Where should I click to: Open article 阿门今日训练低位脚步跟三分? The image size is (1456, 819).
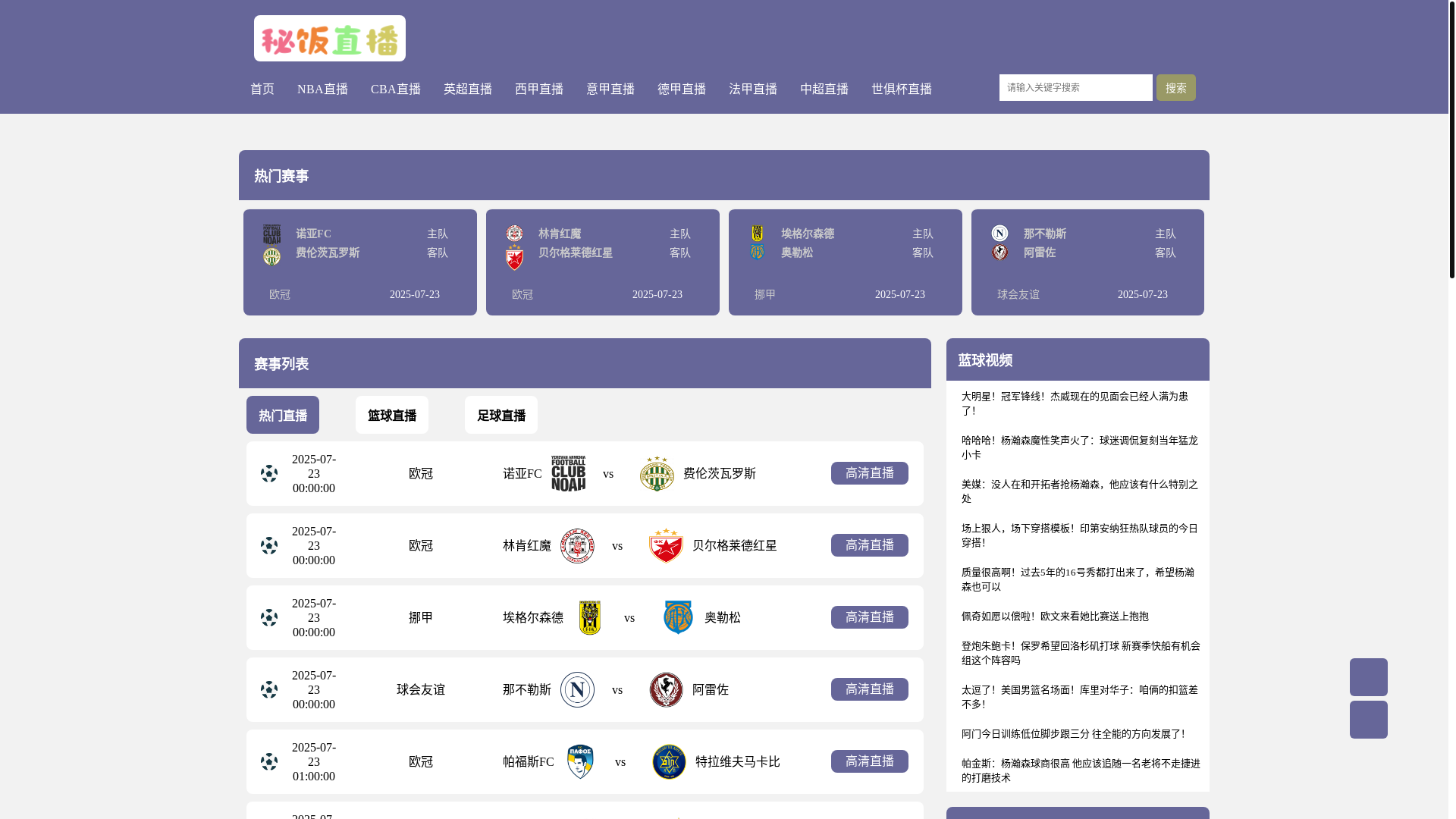(1073, 734)
